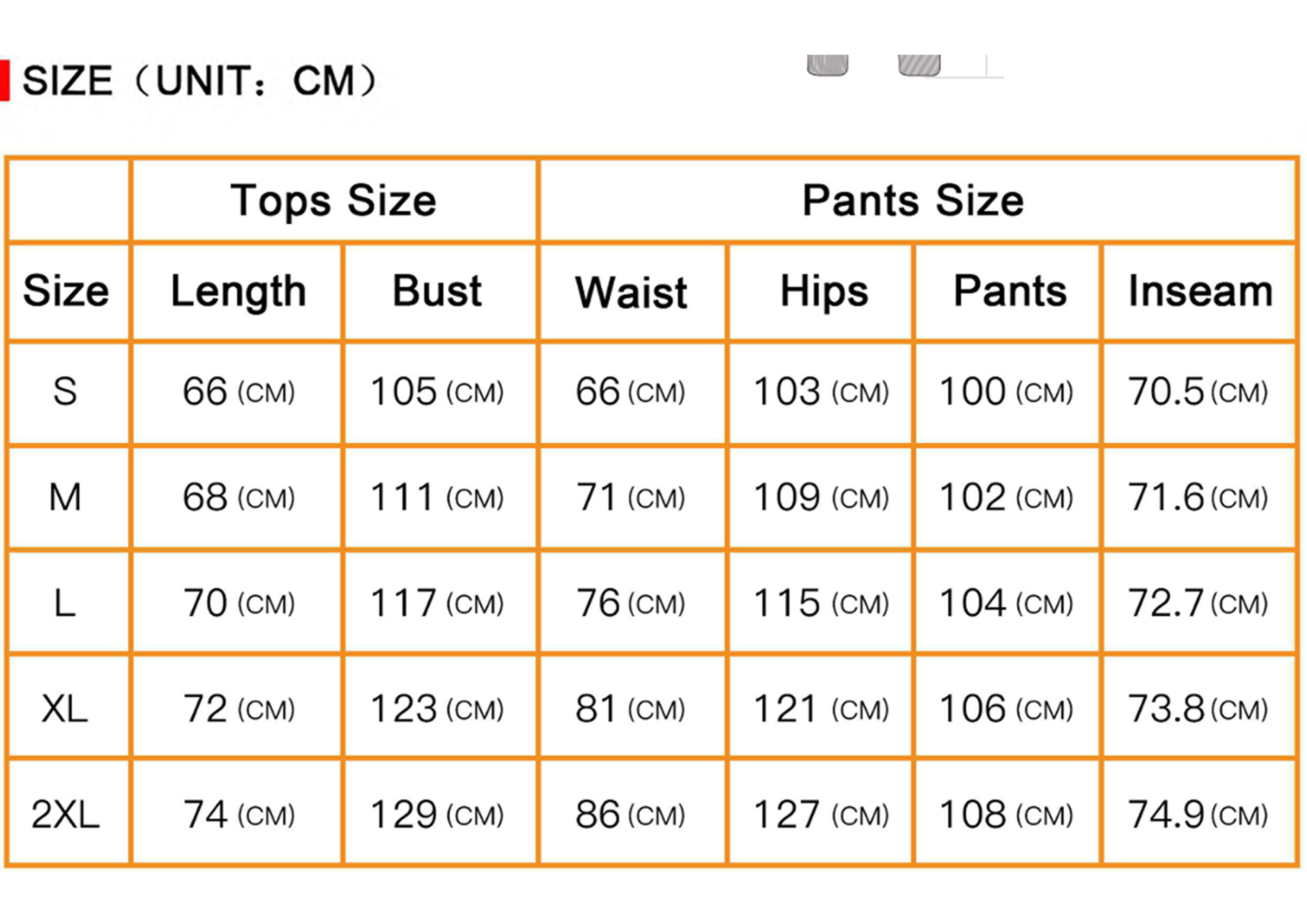Select the Bust column header
The height and width of the screenshot is (924, 1307).
(x=437, y=292)
